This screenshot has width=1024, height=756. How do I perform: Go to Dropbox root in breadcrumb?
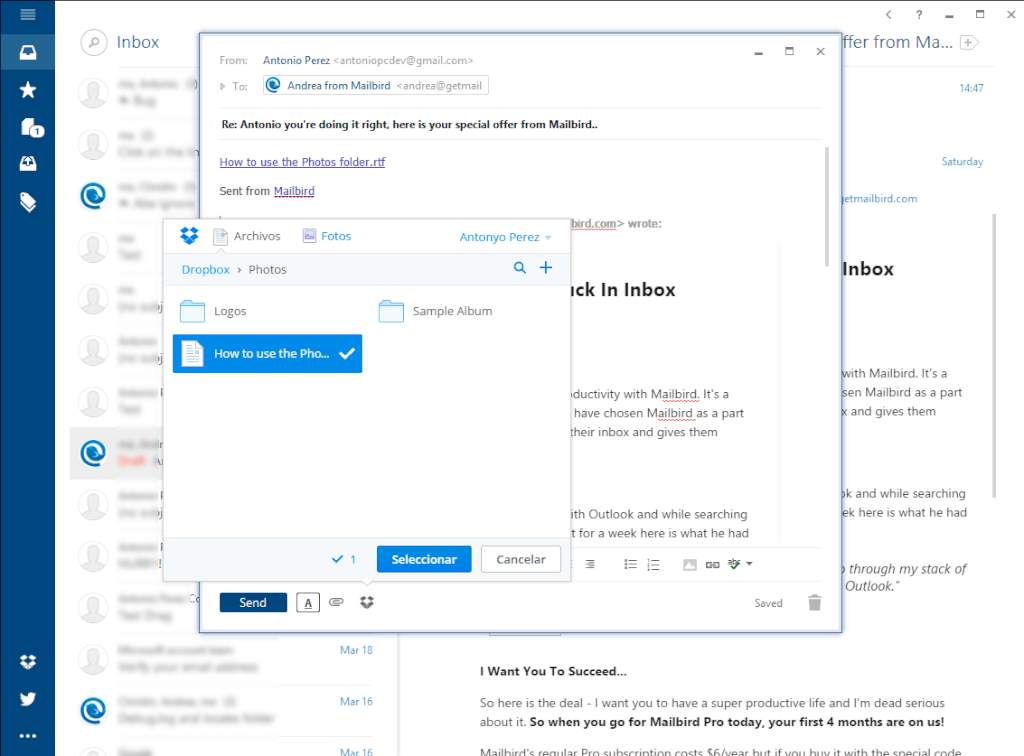[206, 270]
